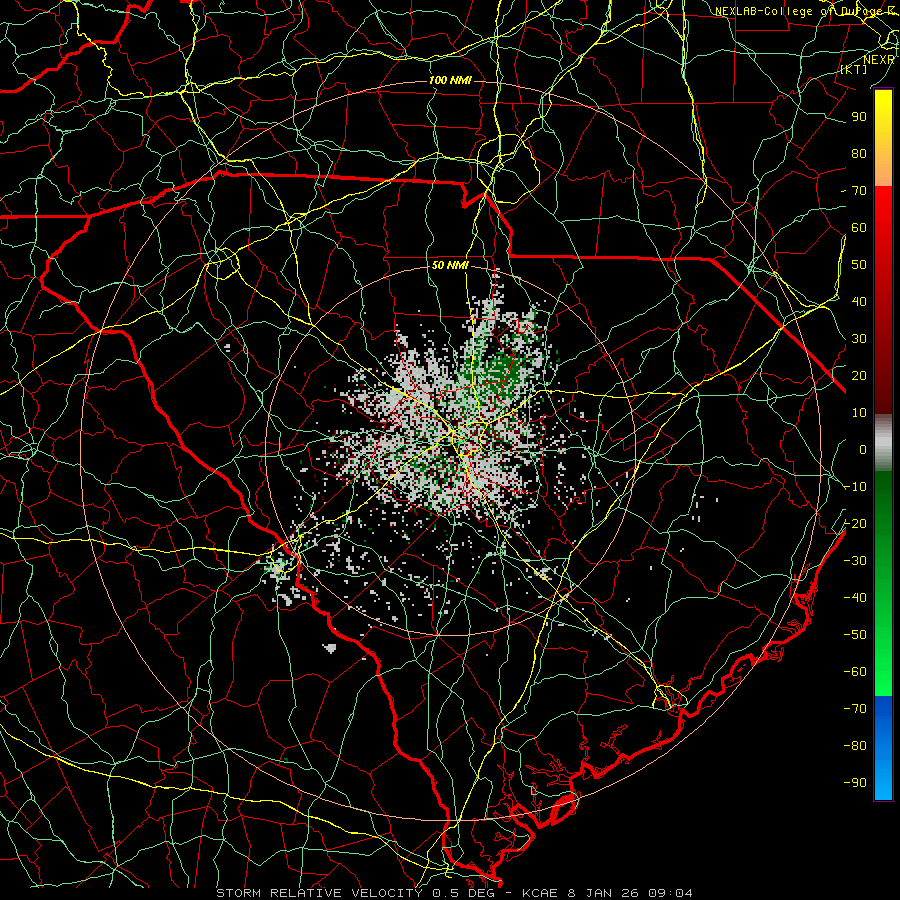
Task: Click the 30 value on the velocity scale
Action: pyautogui.click(x=859, y=339)
